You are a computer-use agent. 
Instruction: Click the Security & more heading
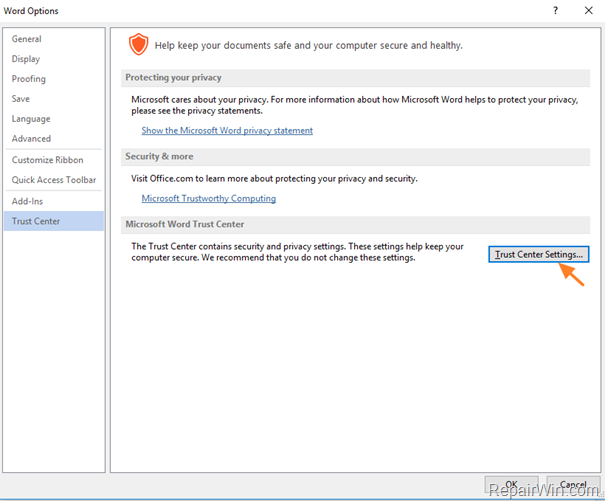click(x=159, y=156)
